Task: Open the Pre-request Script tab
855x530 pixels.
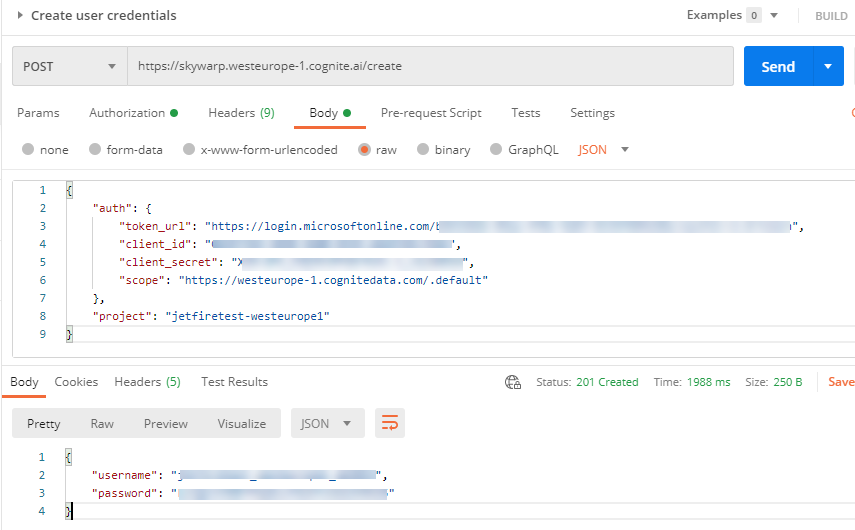Action: [431, 113]
